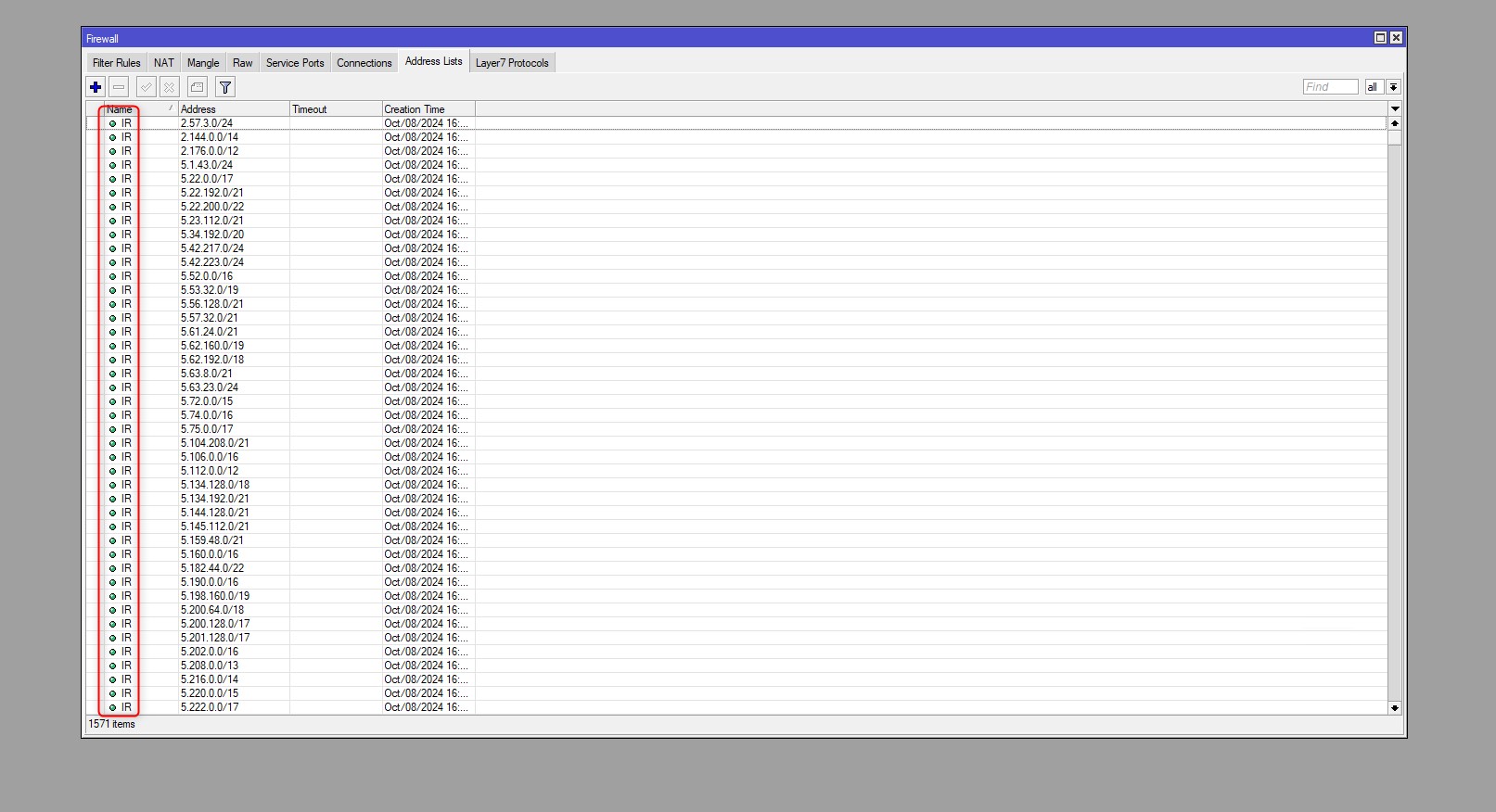This screenshot has height=812, width=1496.
Task: Click the scrollbar up arrow
Action: [1395, 123]
